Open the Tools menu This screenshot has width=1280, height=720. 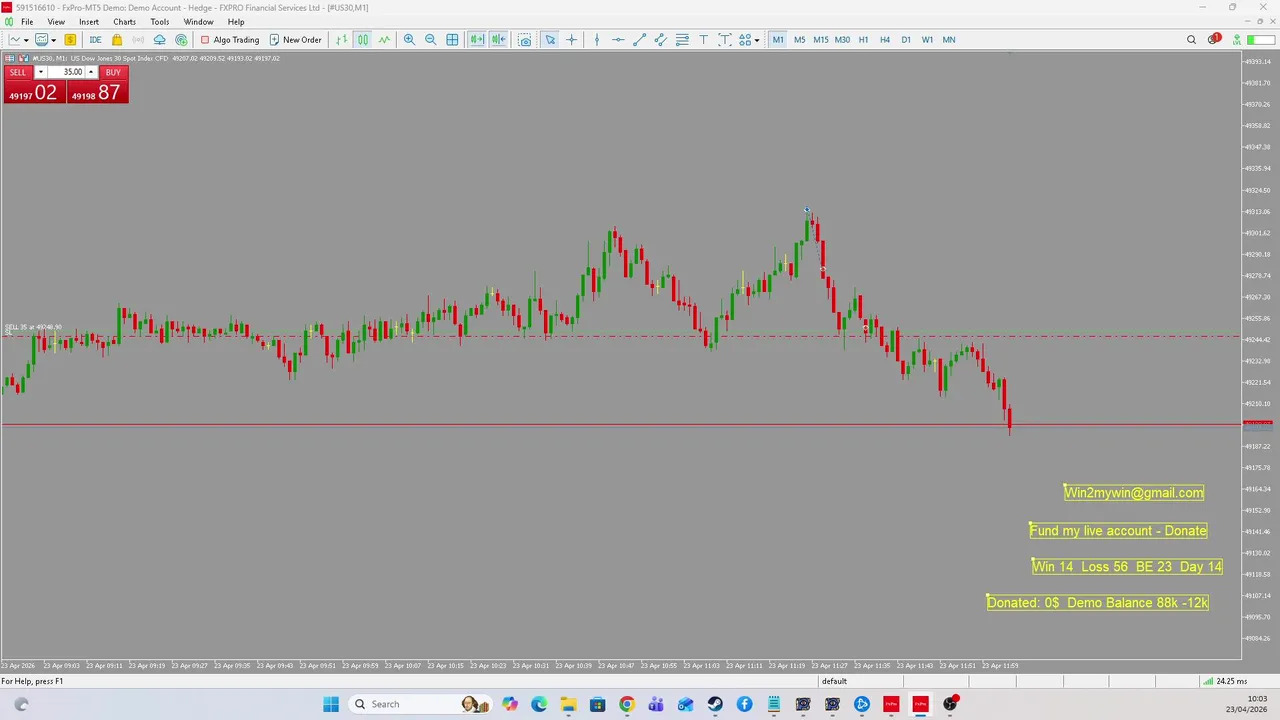click(x=160, y=22)
